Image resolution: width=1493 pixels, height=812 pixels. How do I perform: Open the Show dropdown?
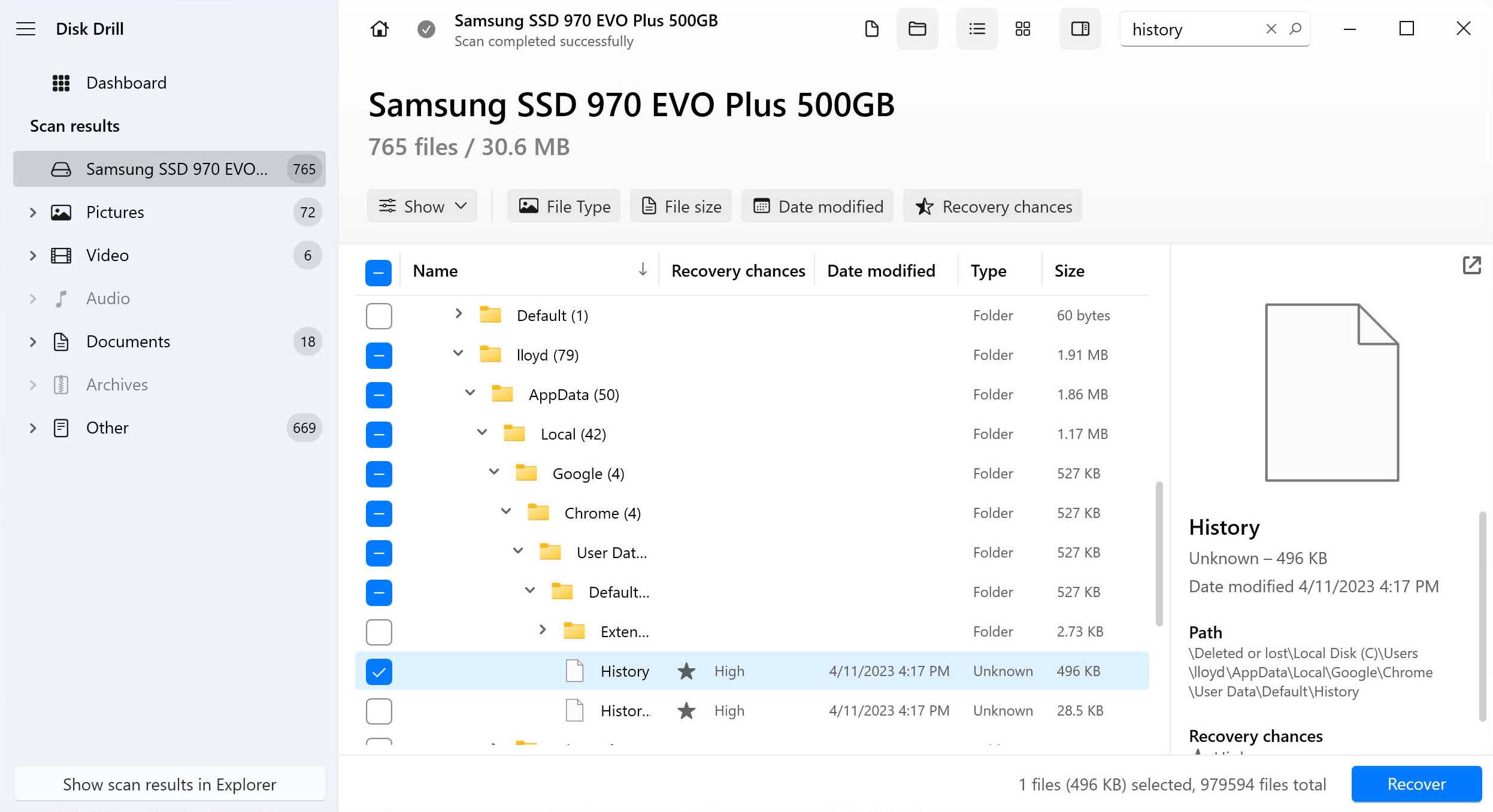click(422, 206)
